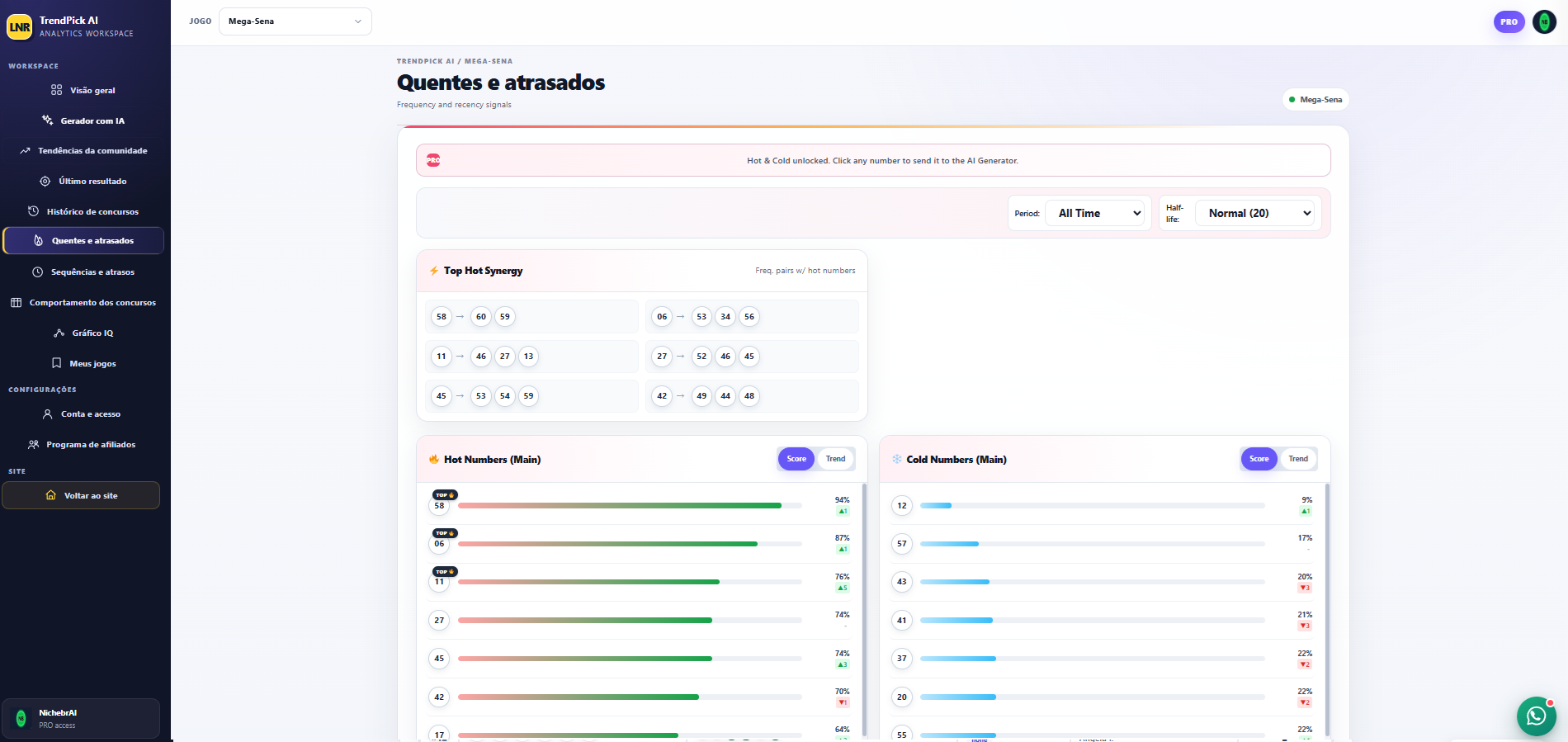Click the Cold Numbers list scrollbar

pos(1327,609)
